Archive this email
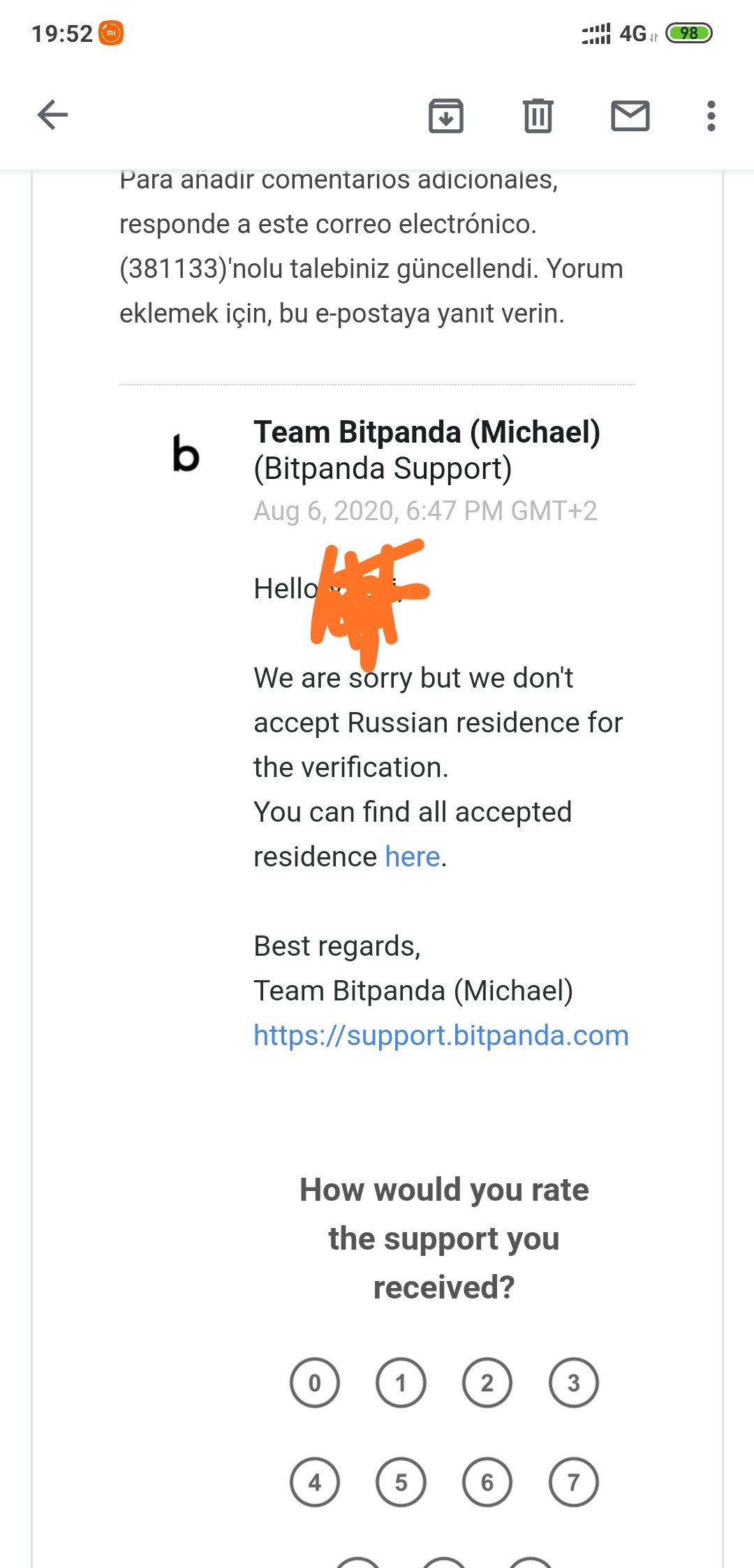Viewport: 754px width, 1568px height. (x=446, y=116)
